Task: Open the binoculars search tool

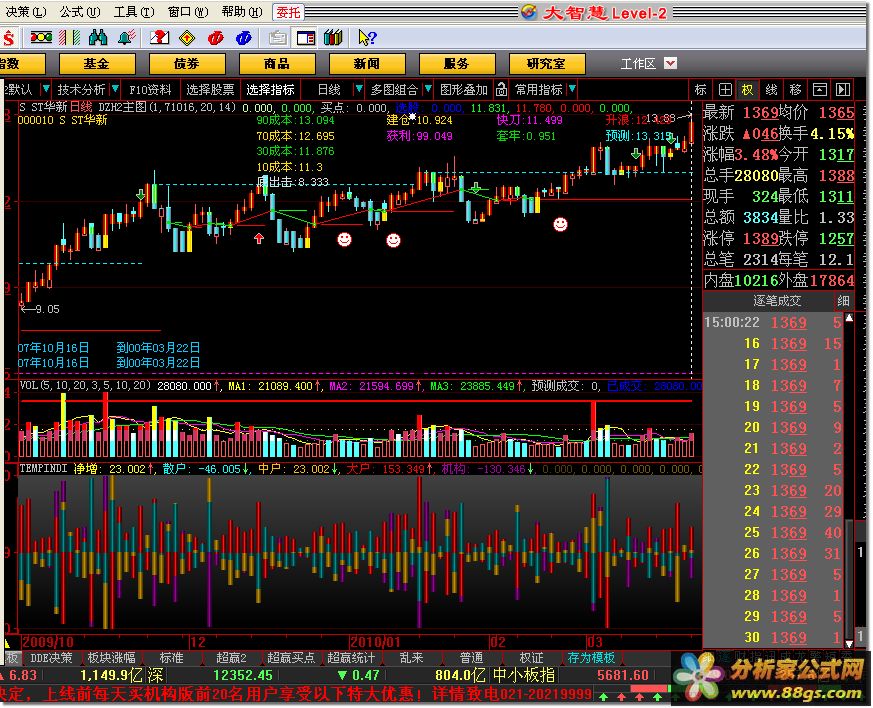Action: pos(97,38)
